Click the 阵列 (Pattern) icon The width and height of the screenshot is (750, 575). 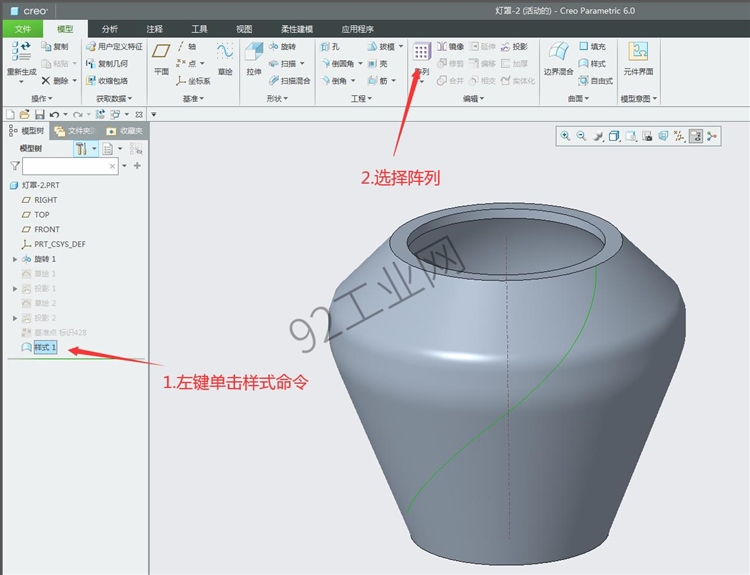(421, 52)
